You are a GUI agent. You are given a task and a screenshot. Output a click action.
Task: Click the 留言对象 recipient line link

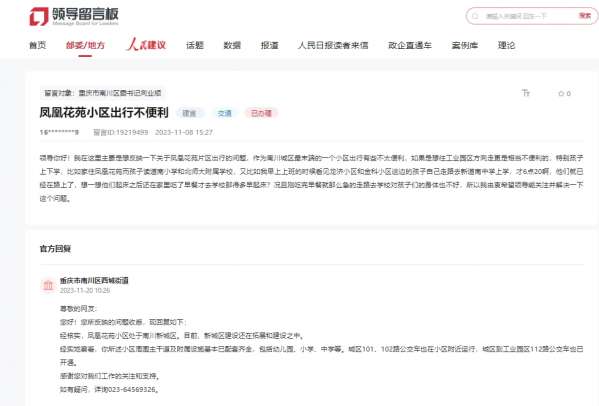click(102, 93)
